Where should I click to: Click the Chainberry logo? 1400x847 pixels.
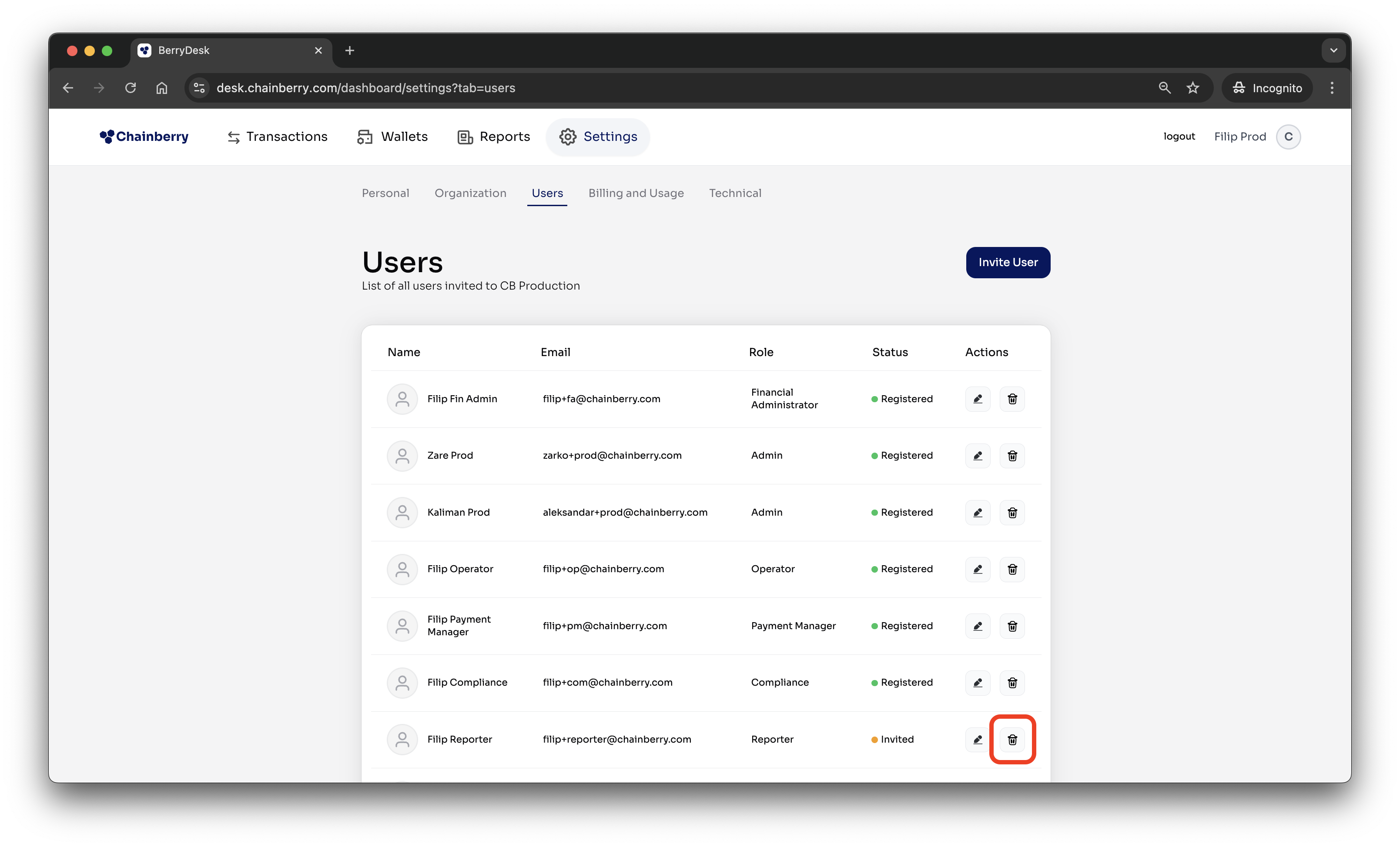144,137
